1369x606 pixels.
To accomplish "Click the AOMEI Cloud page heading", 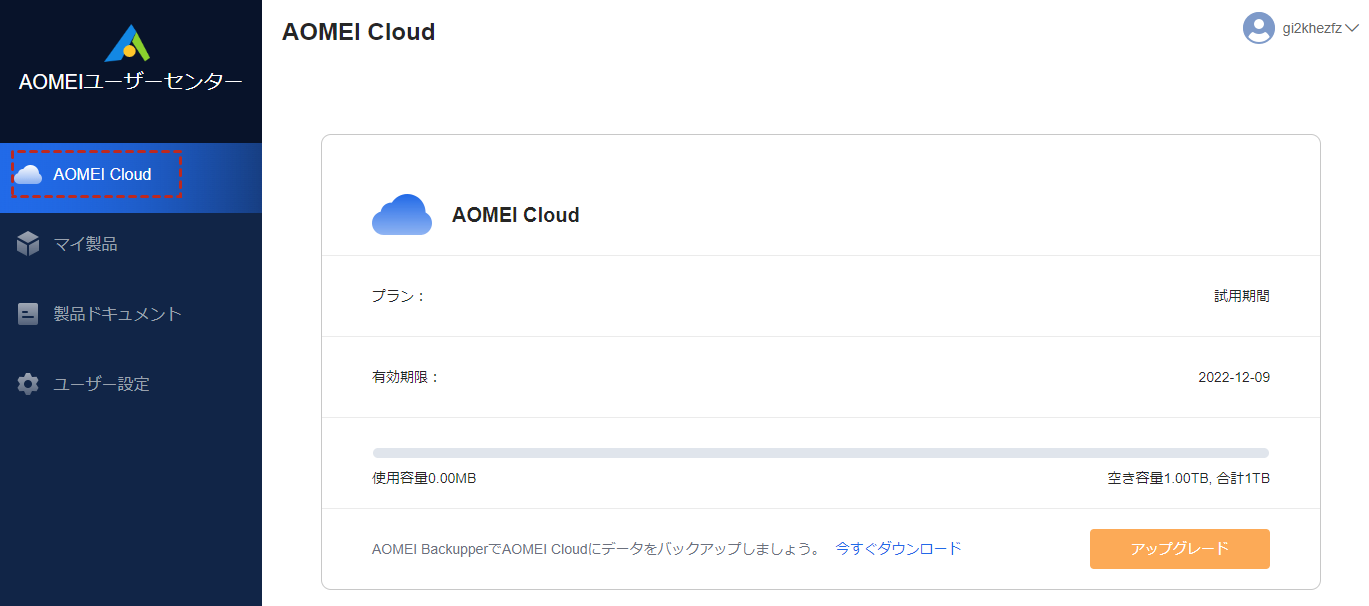I will point(358,32).
